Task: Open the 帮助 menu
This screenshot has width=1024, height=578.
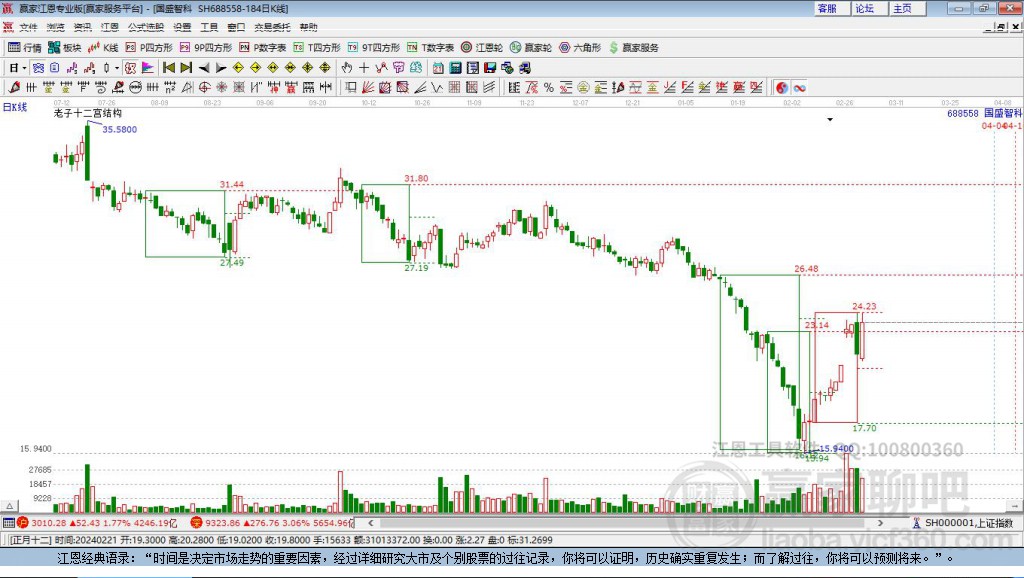Action: pyautogui.click(x=308, y=27)
